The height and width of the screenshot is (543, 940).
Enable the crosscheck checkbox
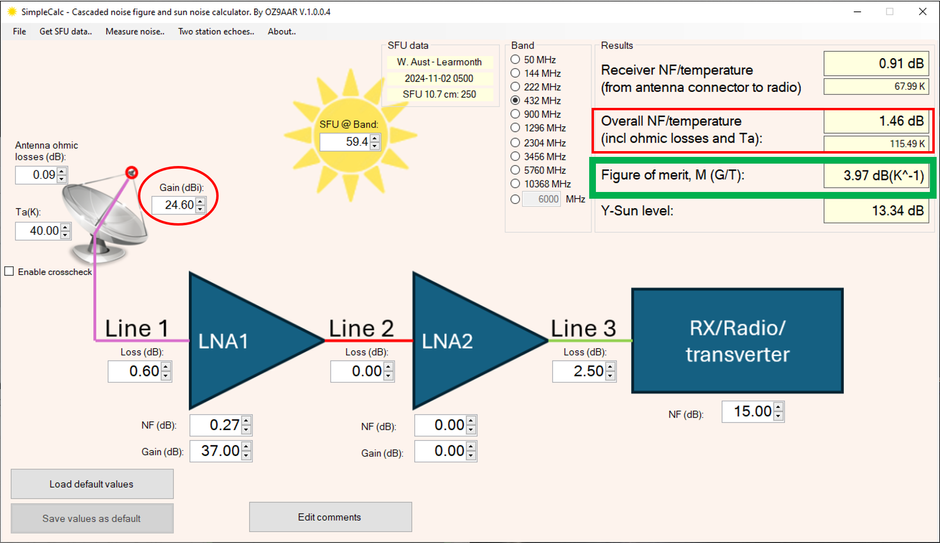[x=9, y=272]
